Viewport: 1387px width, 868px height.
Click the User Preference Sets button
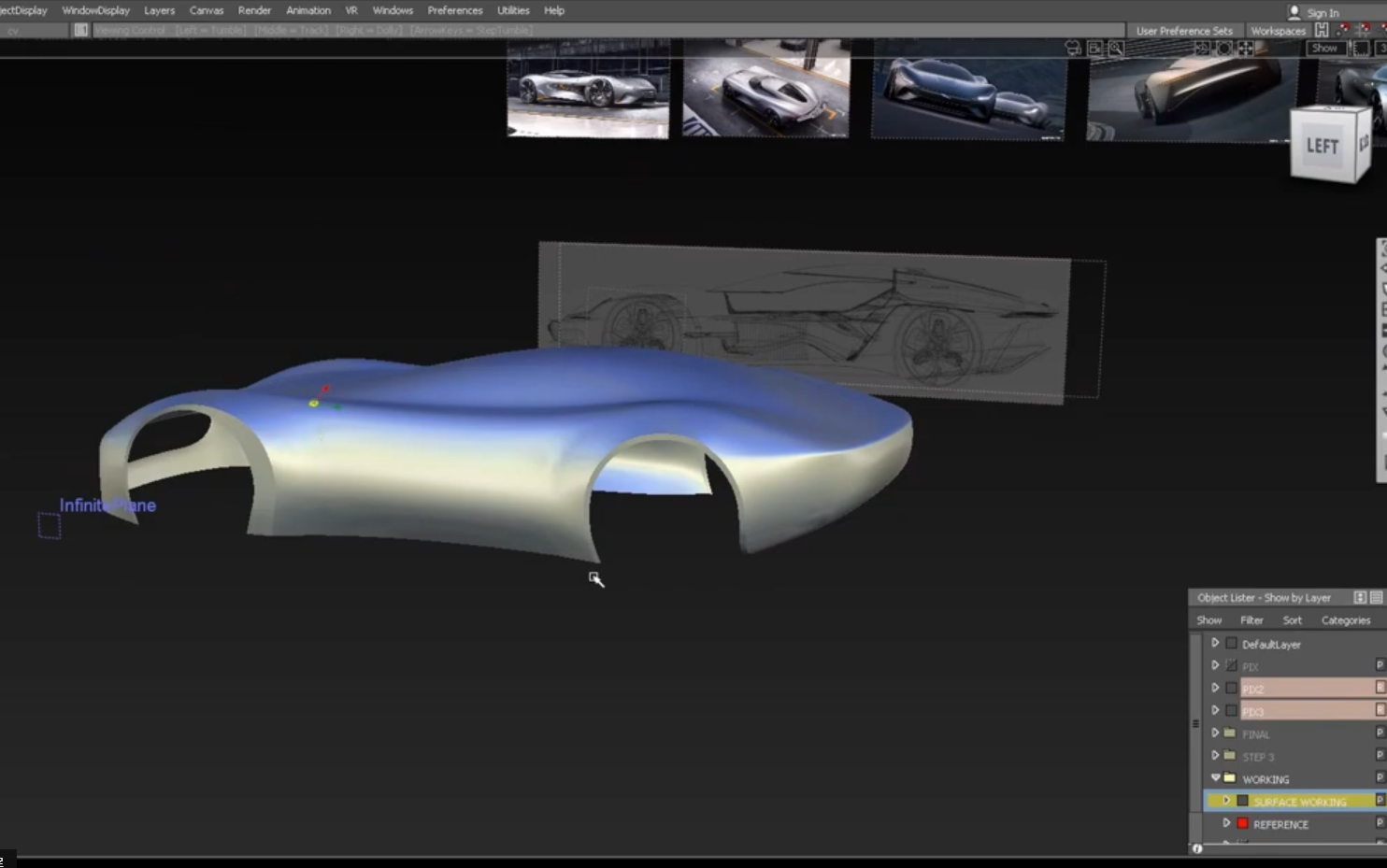1184,31
